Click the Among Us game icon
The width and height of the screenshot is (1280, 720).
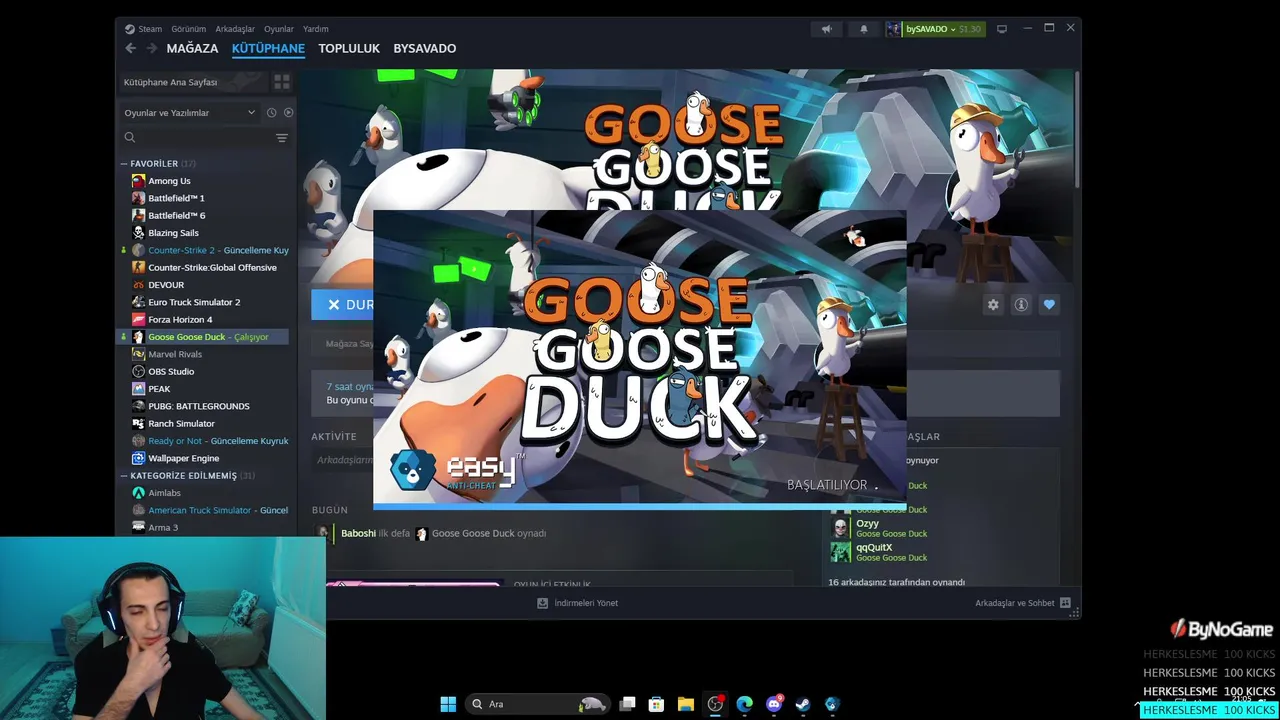[x=138, y=181]
